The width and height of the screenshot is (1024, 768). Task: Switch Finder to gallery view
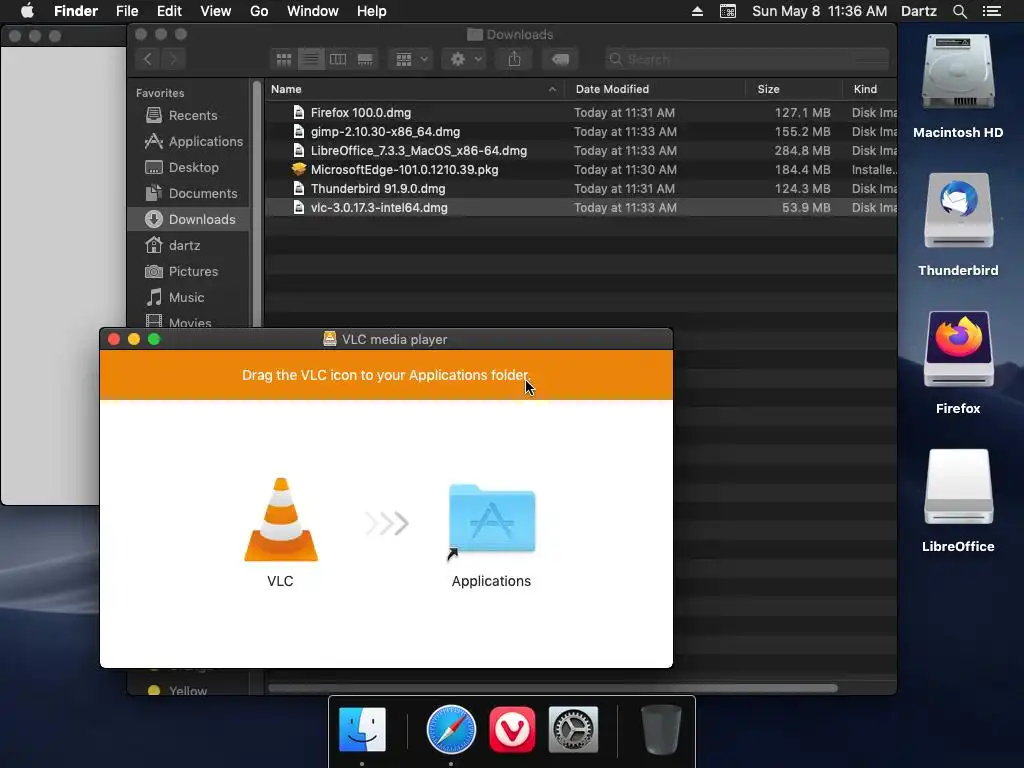(365, 59)
